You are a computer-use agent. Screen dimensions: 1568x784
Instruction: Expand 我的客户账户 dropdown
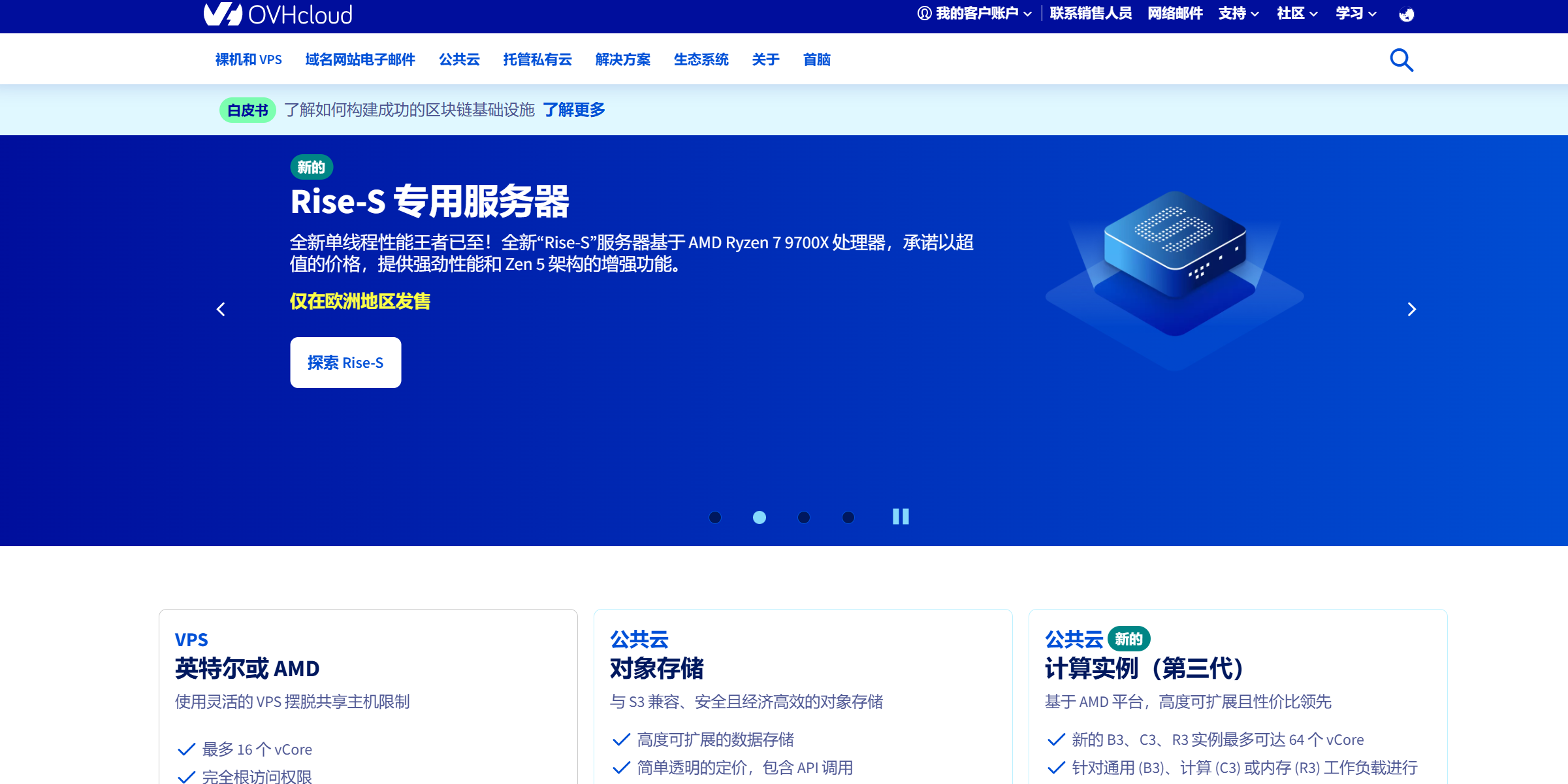coord(974,14)
